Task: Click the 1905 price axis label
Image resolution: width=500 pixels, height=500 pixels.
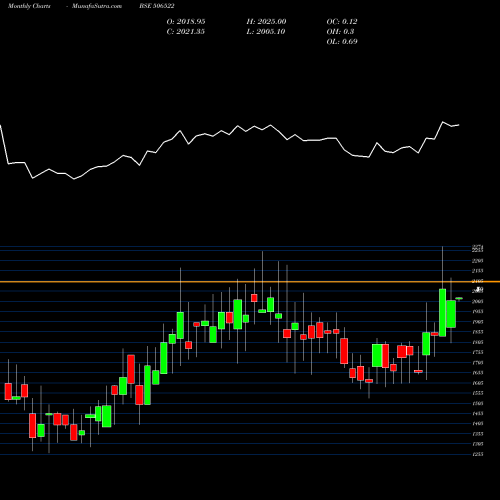Action: pyautogui.click(x=478, y=322)
